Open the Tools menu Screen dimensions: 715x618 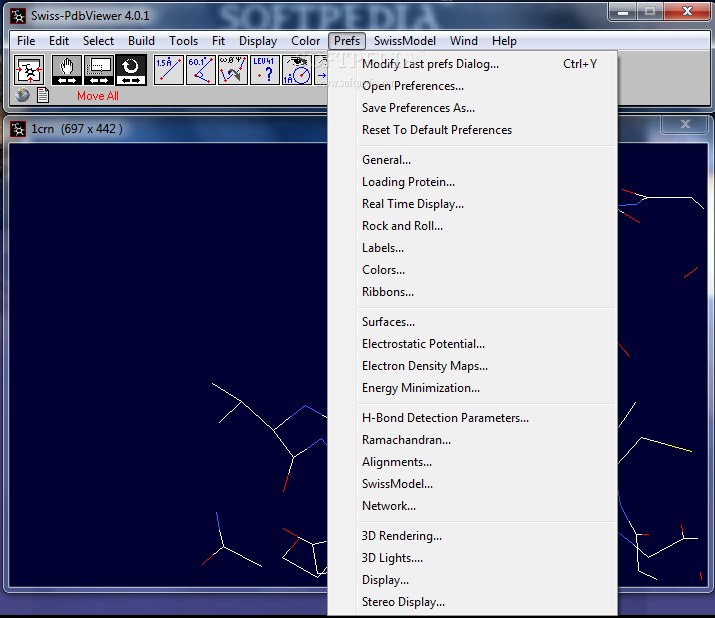(183, 41)
